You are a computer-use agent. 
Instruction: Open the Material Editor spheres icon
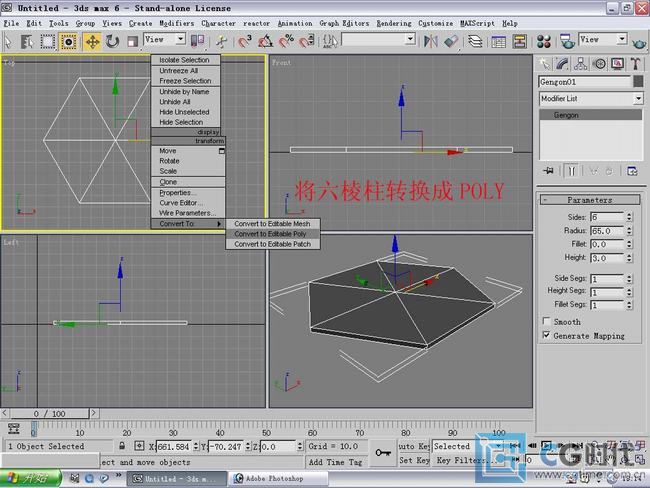pos(543,41)
